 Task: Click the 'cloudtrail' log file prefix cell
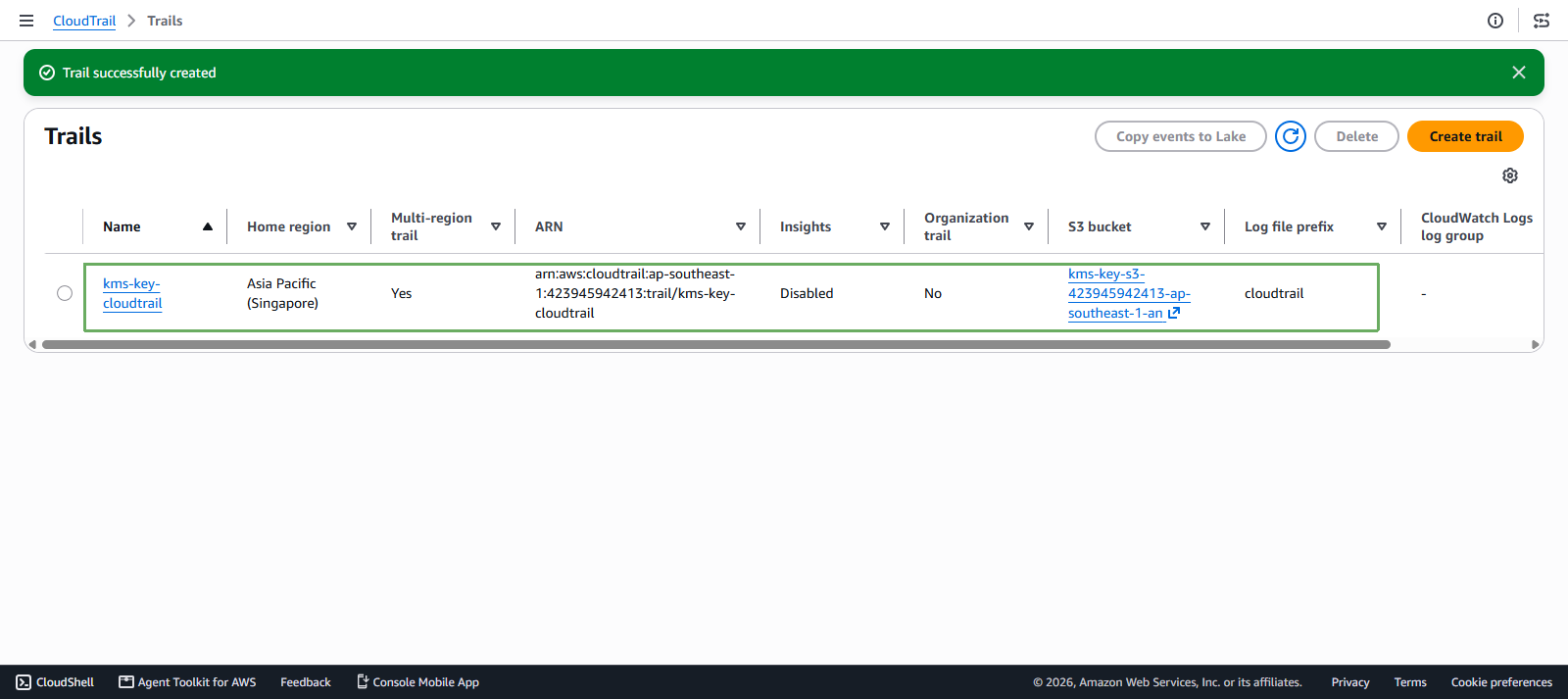pyautogui.click(x=1274, y=293)
